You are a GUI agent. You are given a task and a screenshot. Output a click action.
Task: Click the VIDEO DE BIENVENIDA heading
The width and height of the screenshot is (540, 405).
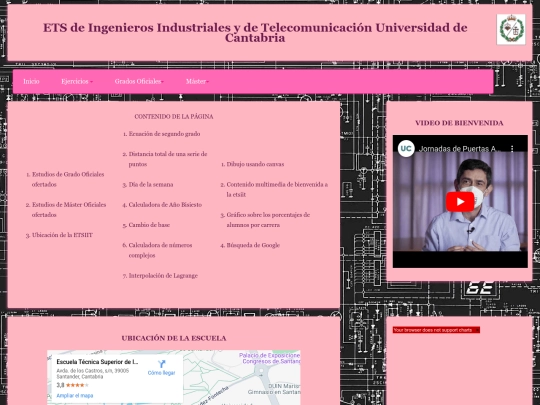tap(459, 123)
